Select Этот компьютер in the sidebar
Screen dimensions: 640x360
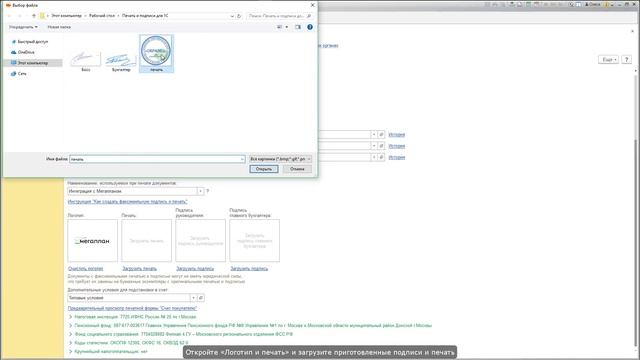pyautogui.click(x=33, y=63)
